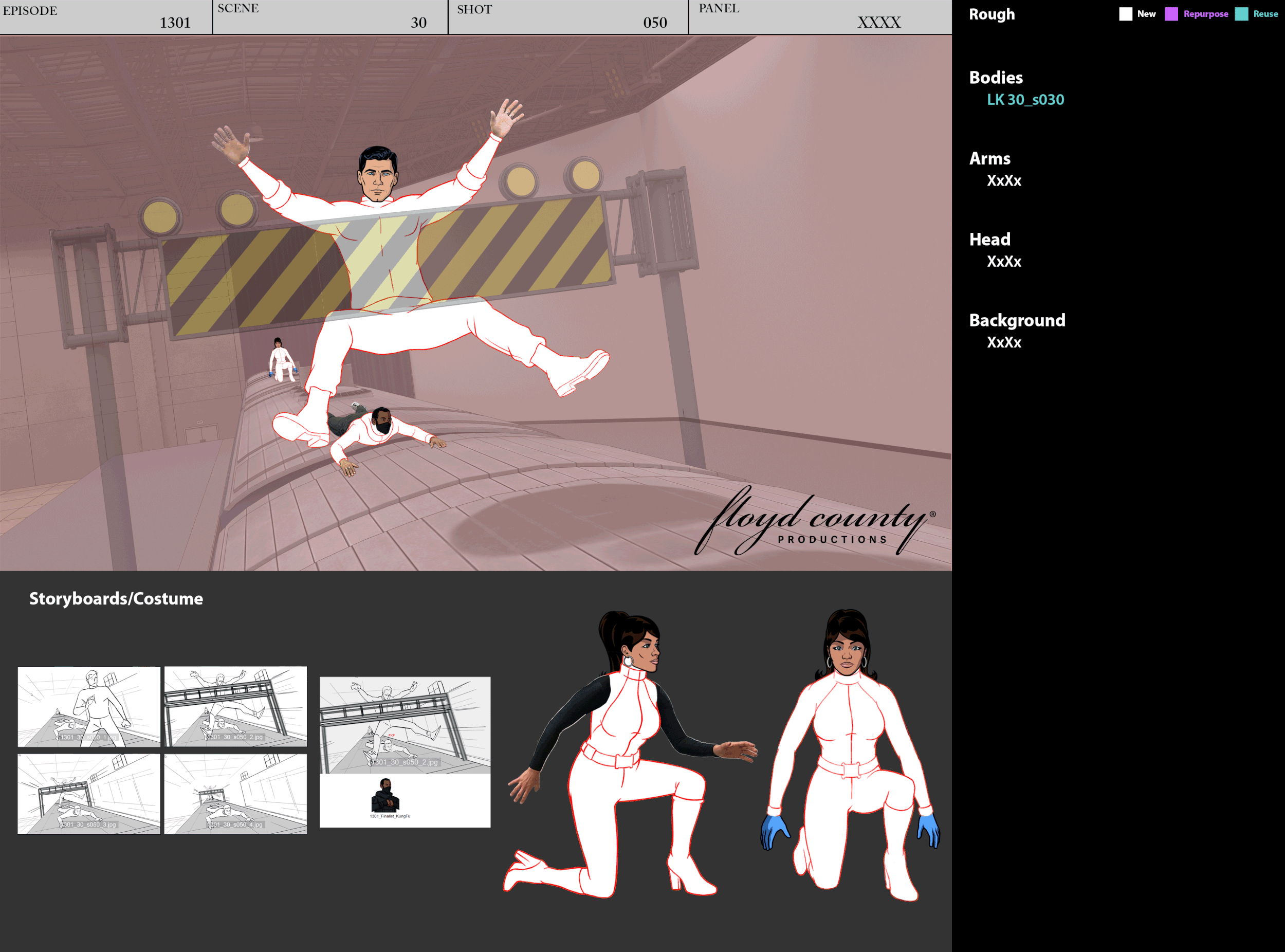Click the '1301_Finalist_KungFu' caption text
Viewport: 1285px width, 952px height.
[390, 816]
